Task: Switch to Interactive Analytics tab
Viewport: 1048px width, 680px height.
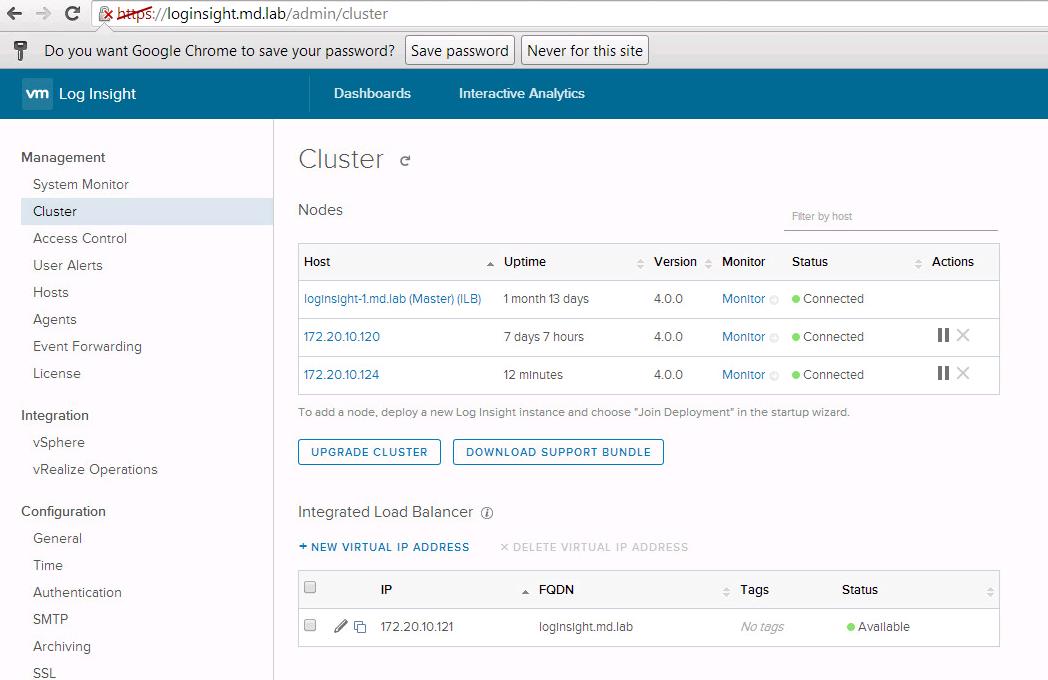Action: click(521, 94)
